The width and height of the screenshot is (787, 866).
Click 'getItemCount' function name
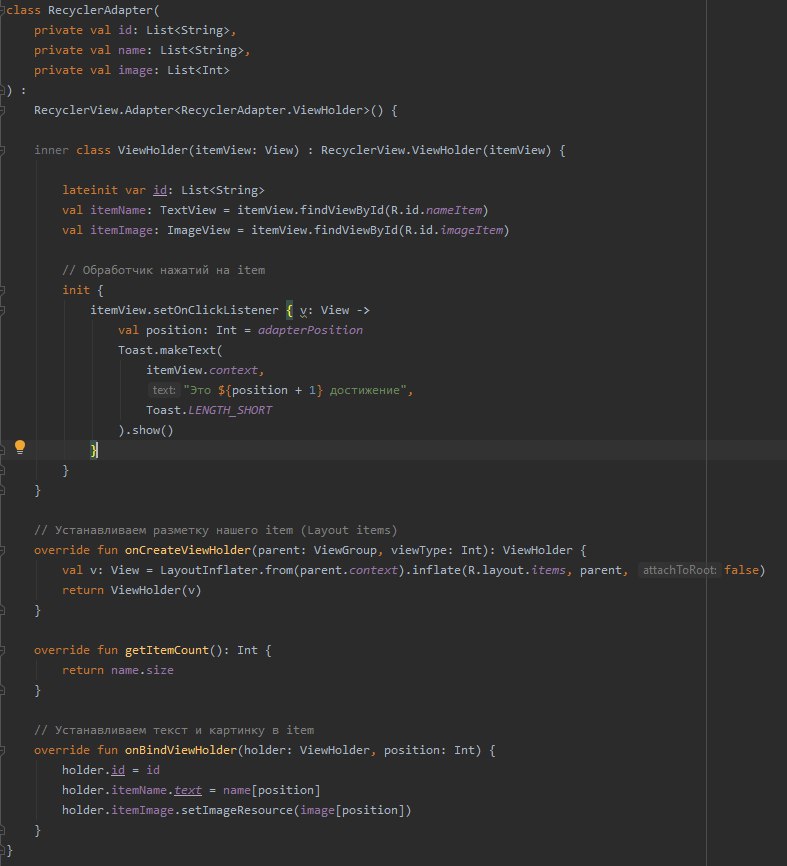pyautogui.click(x=167, y=650)
